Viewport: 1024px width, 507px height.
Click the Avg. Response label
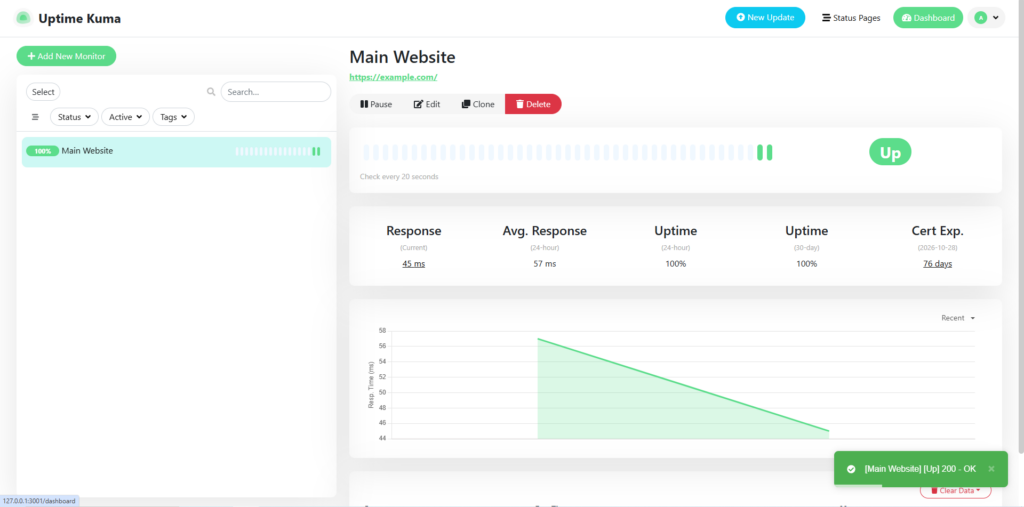pos(545,231)
